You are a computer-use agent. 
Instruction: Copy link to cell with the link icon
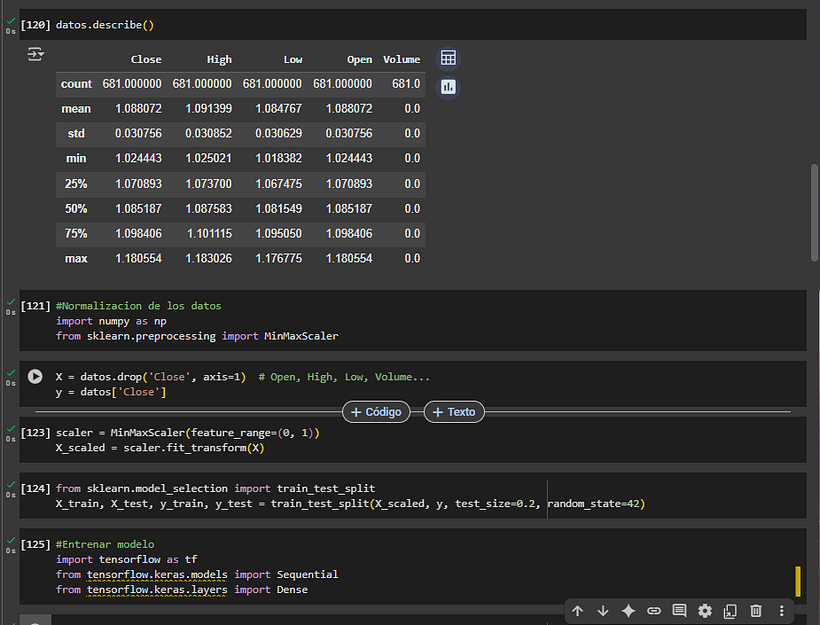click(654, 610)
